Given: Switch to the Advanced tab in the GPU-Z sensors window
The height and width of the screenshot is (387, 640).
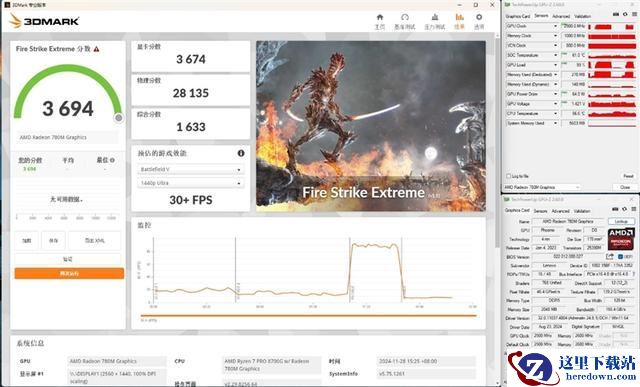Looking at the screenshot, I should 561,16.
